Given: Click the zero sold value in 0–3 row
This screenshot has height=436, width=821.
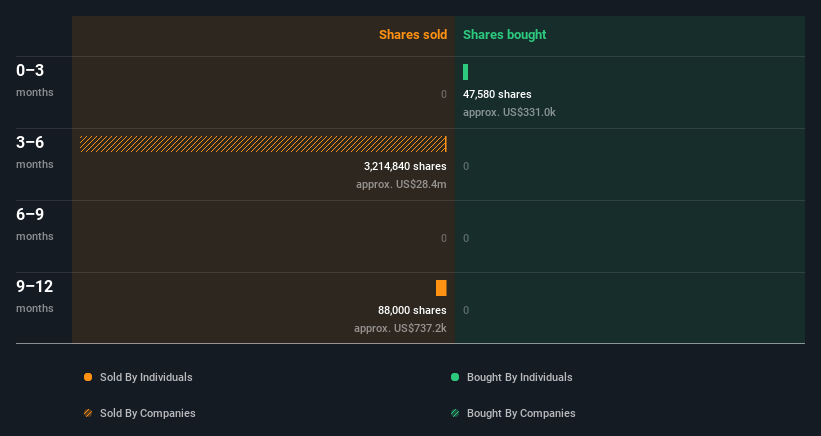Looking at the screenshot, I should pos(443,94).
